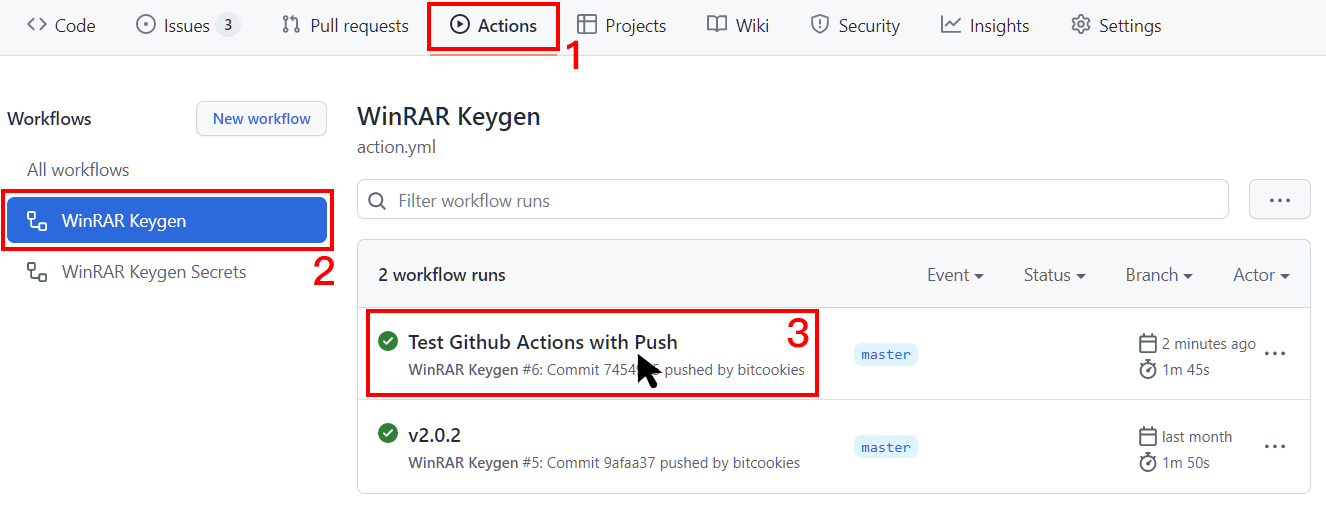Open the Pull requests tab

[345, 26]
